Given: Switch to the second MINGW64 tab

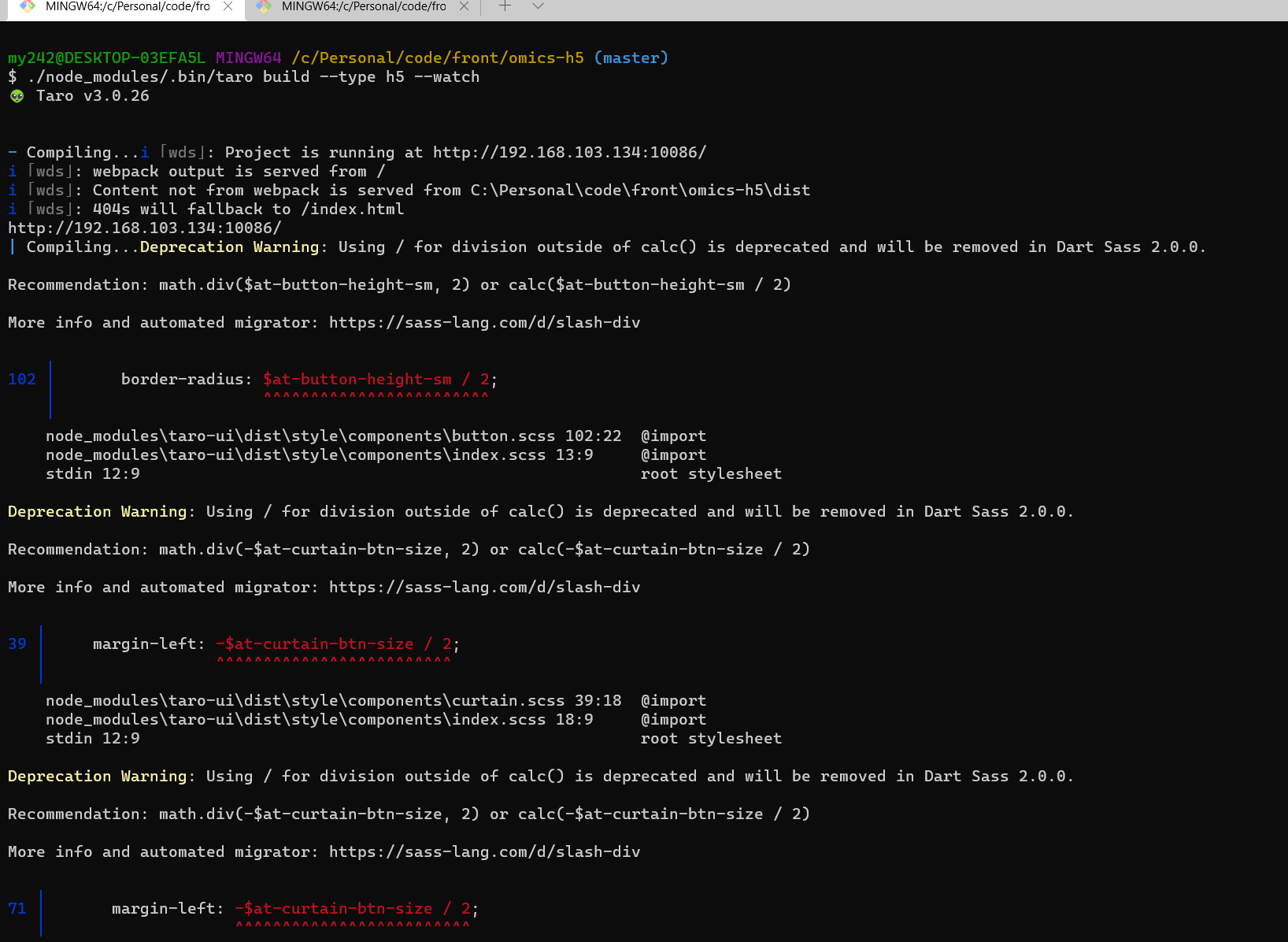Looking at the screenshot, I should (x=362, y=7).
